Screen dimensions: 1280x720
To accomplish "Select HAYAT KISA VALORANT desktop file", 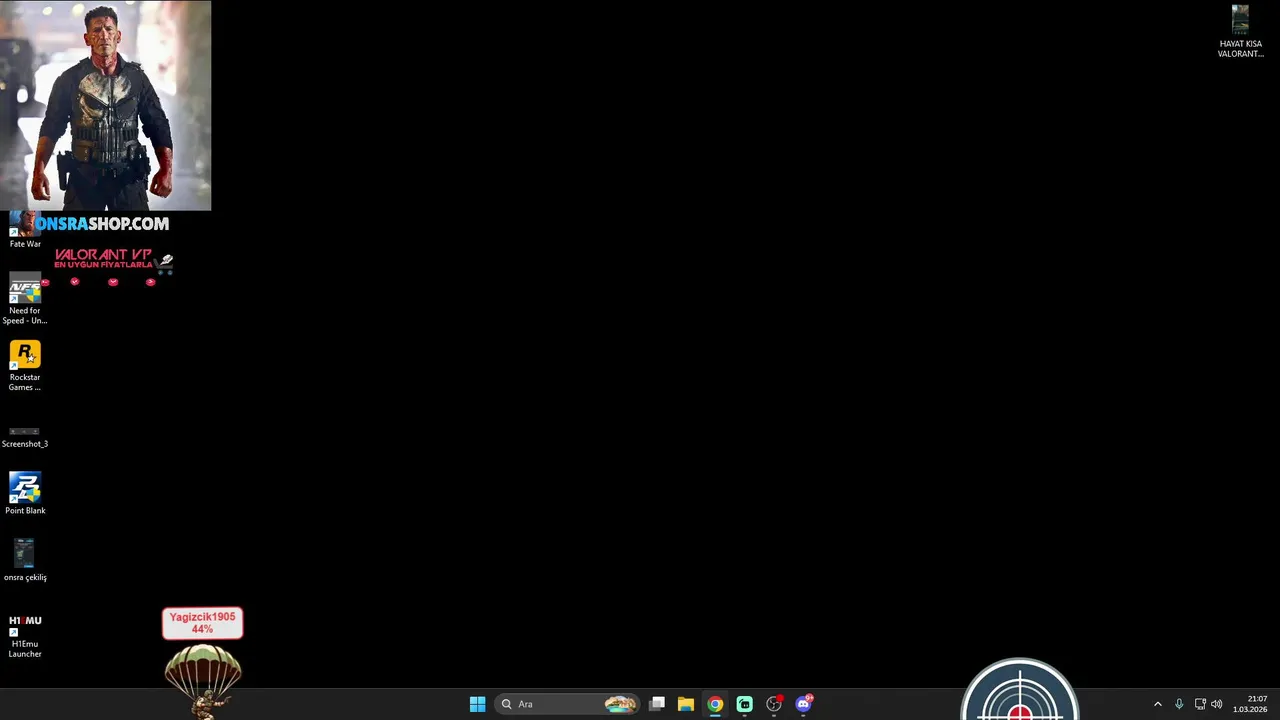I will tap(1240, 32).
